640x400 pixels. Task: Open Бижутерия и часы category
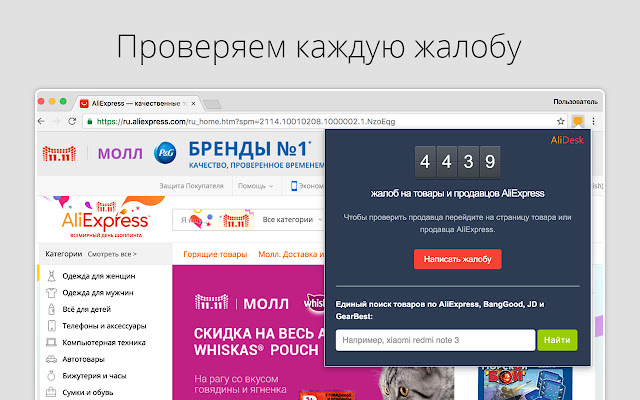(x=94, y=376)
